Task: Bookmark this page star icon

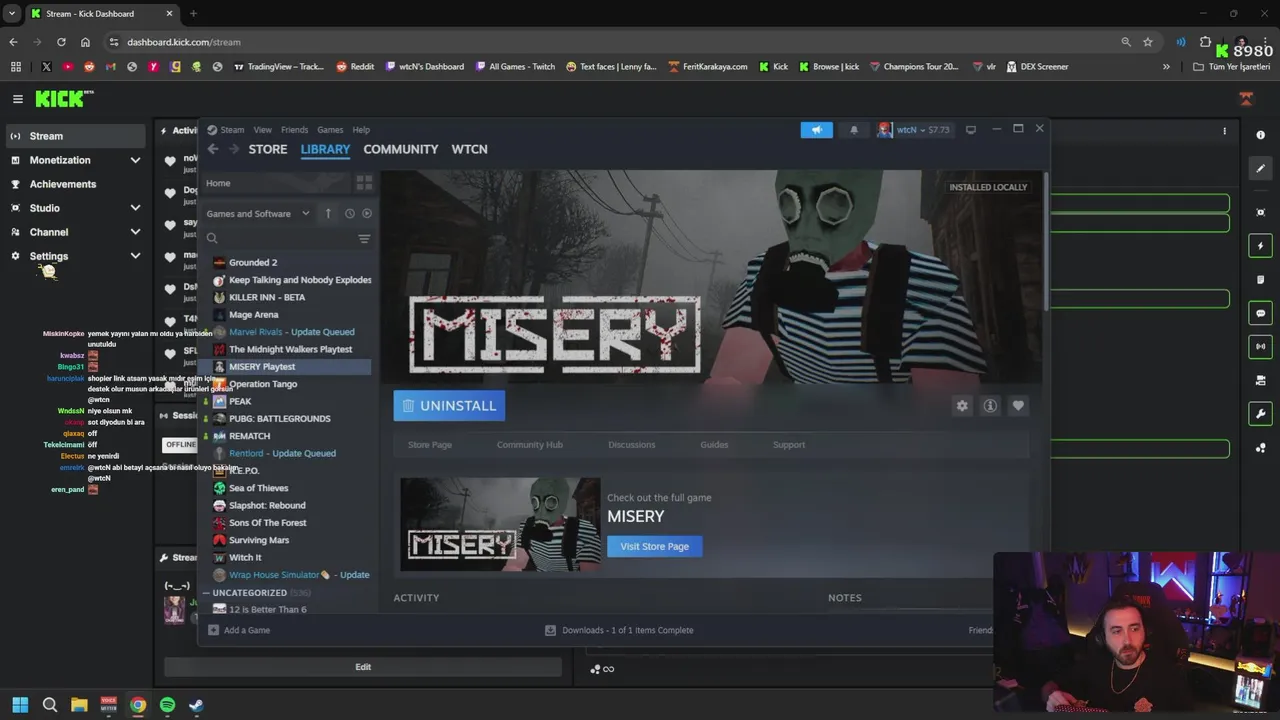Action: coord(1148,42)
